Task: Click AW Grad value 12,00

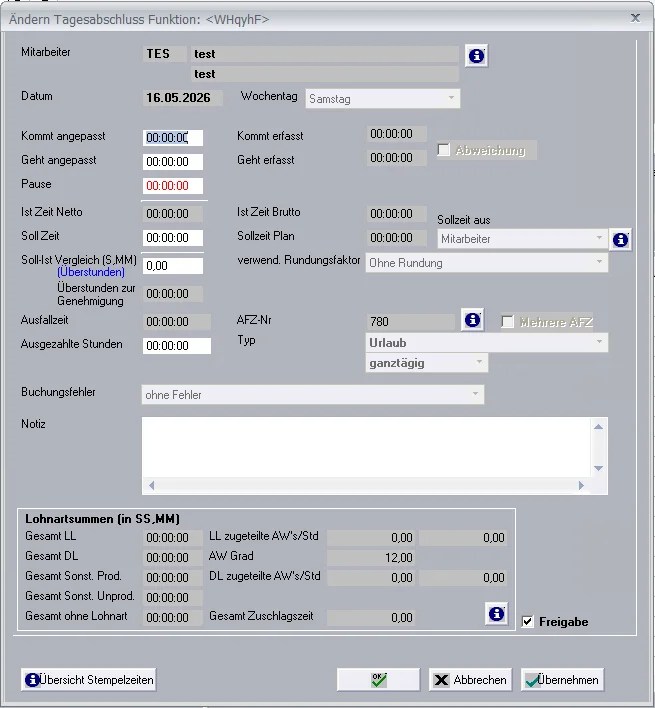Action: pos(371,558)
